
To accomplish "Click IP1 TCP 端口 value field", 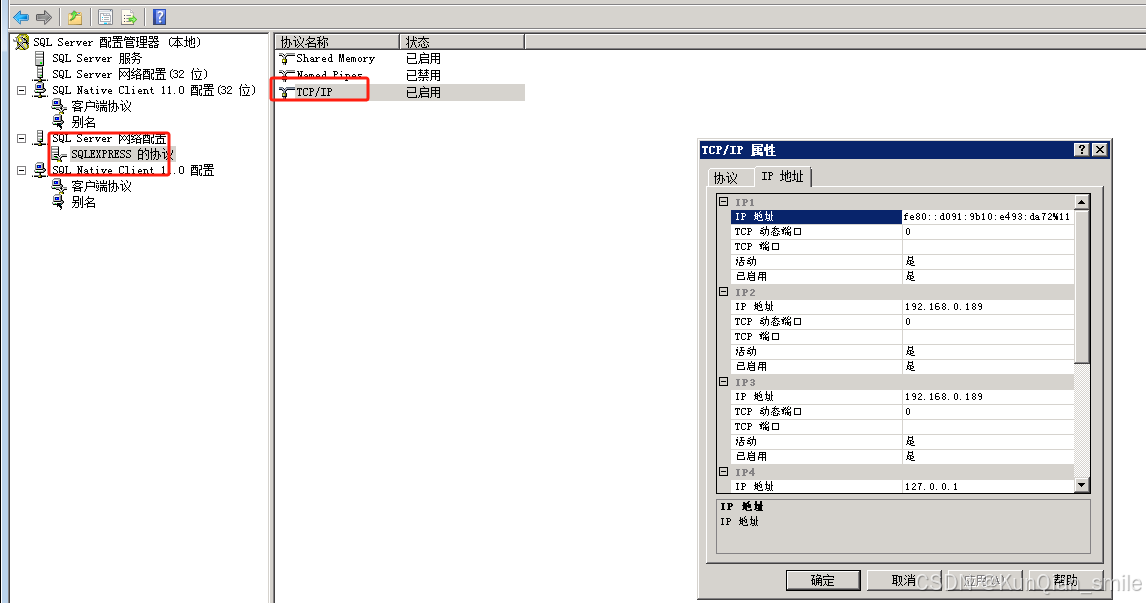I will click(x=988, y=246).
